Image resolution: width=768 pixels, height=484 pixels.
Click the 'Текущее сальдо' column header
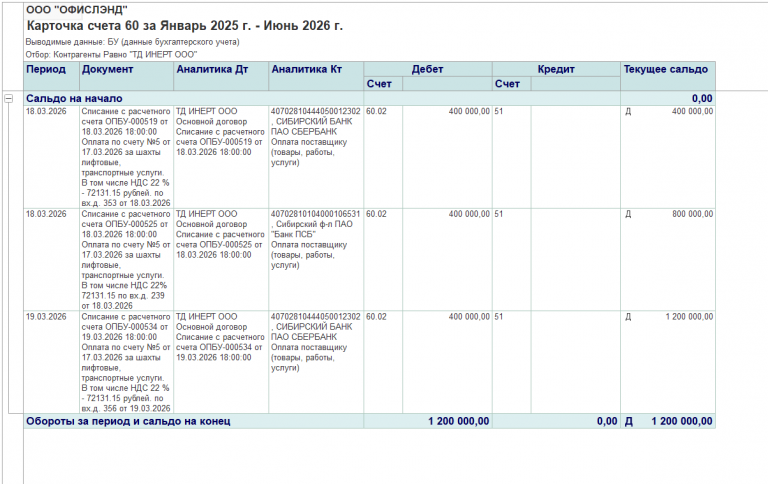tap(668, 76)
